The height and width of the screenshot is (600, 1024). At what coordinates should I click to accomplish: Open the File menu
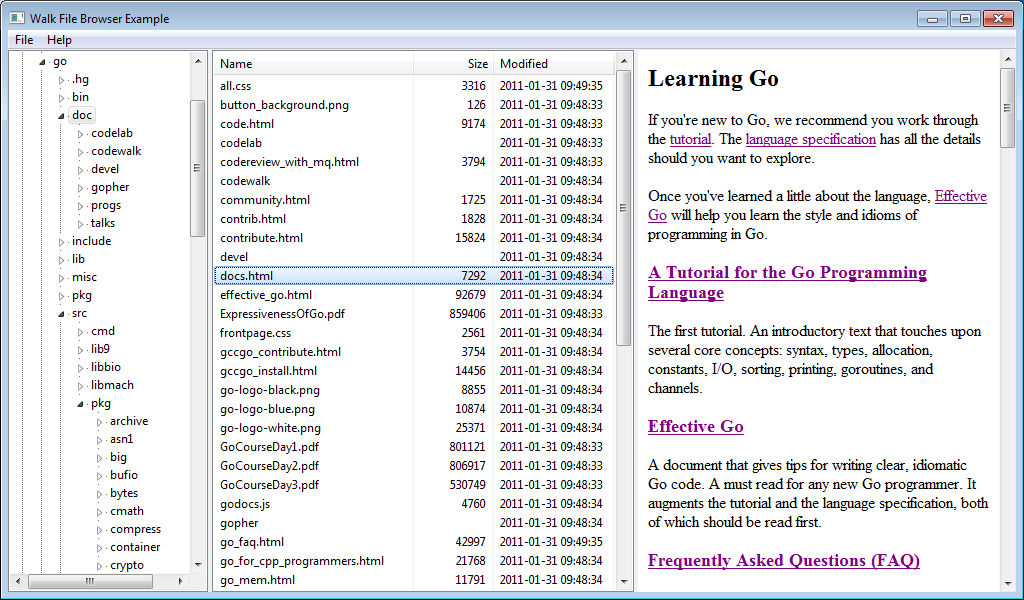[x=24, y=40]
